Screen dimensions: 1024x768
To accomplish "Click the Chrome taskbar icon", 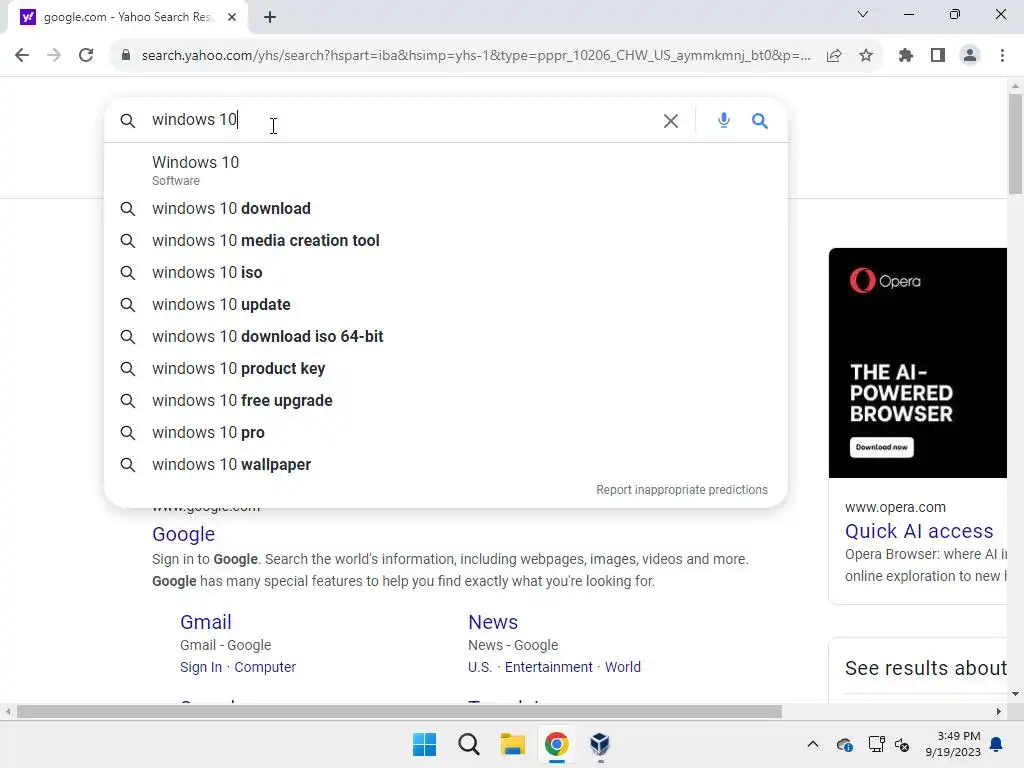I will [x=556, y=744].
